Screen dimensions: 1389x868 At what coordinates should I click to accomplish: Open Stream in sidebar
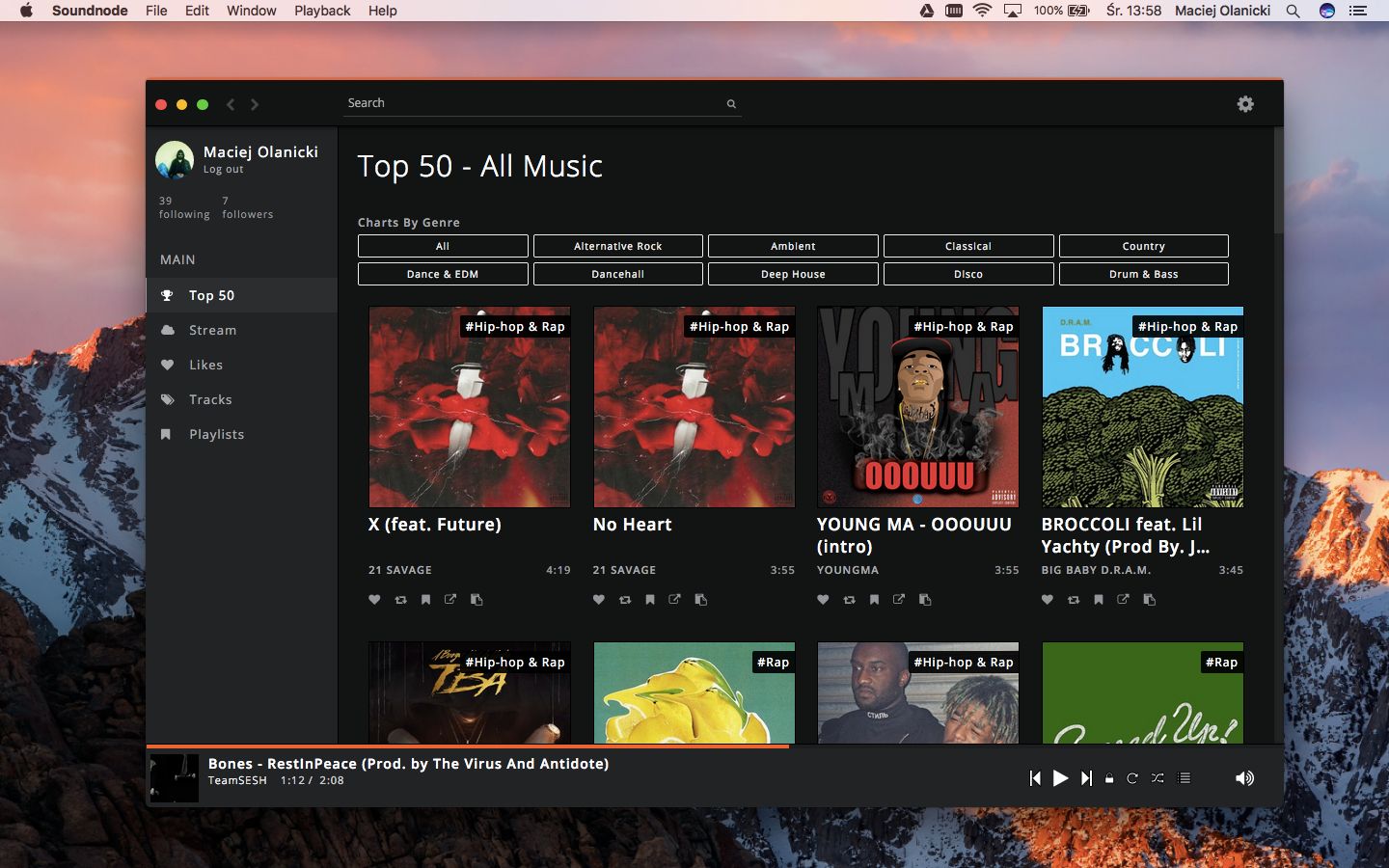pos(242,330)
